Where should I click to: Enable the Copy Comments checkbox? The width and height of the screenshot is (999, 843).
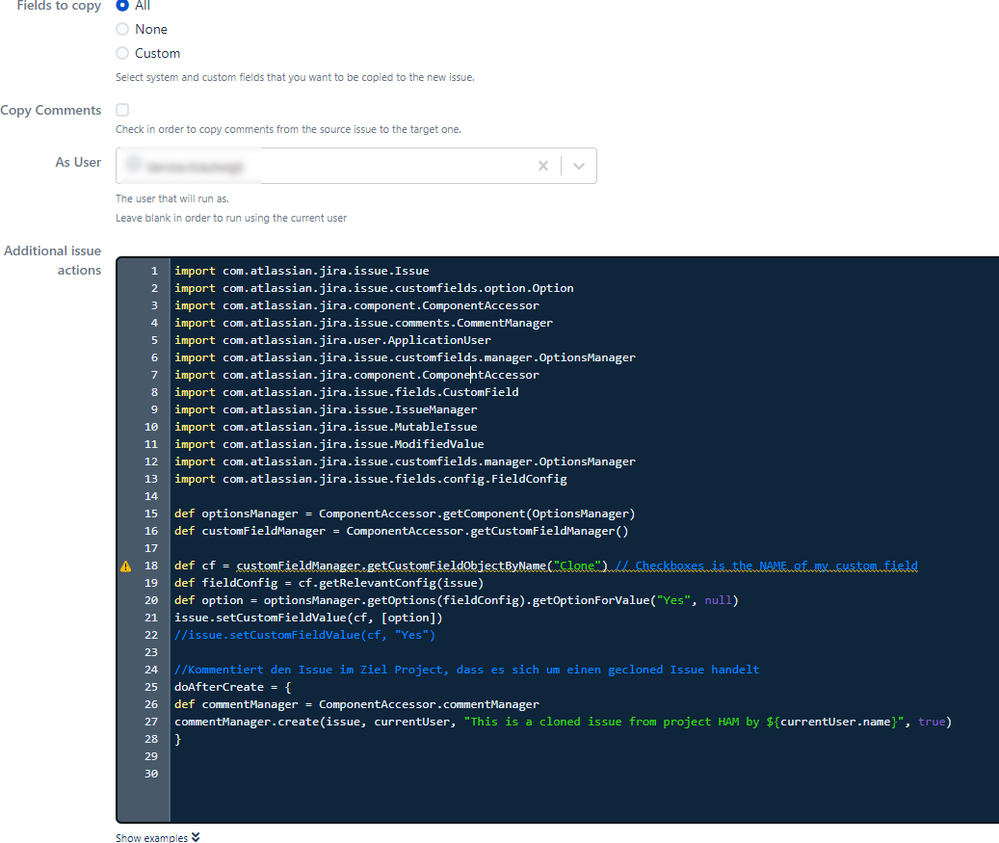point(122,110)
